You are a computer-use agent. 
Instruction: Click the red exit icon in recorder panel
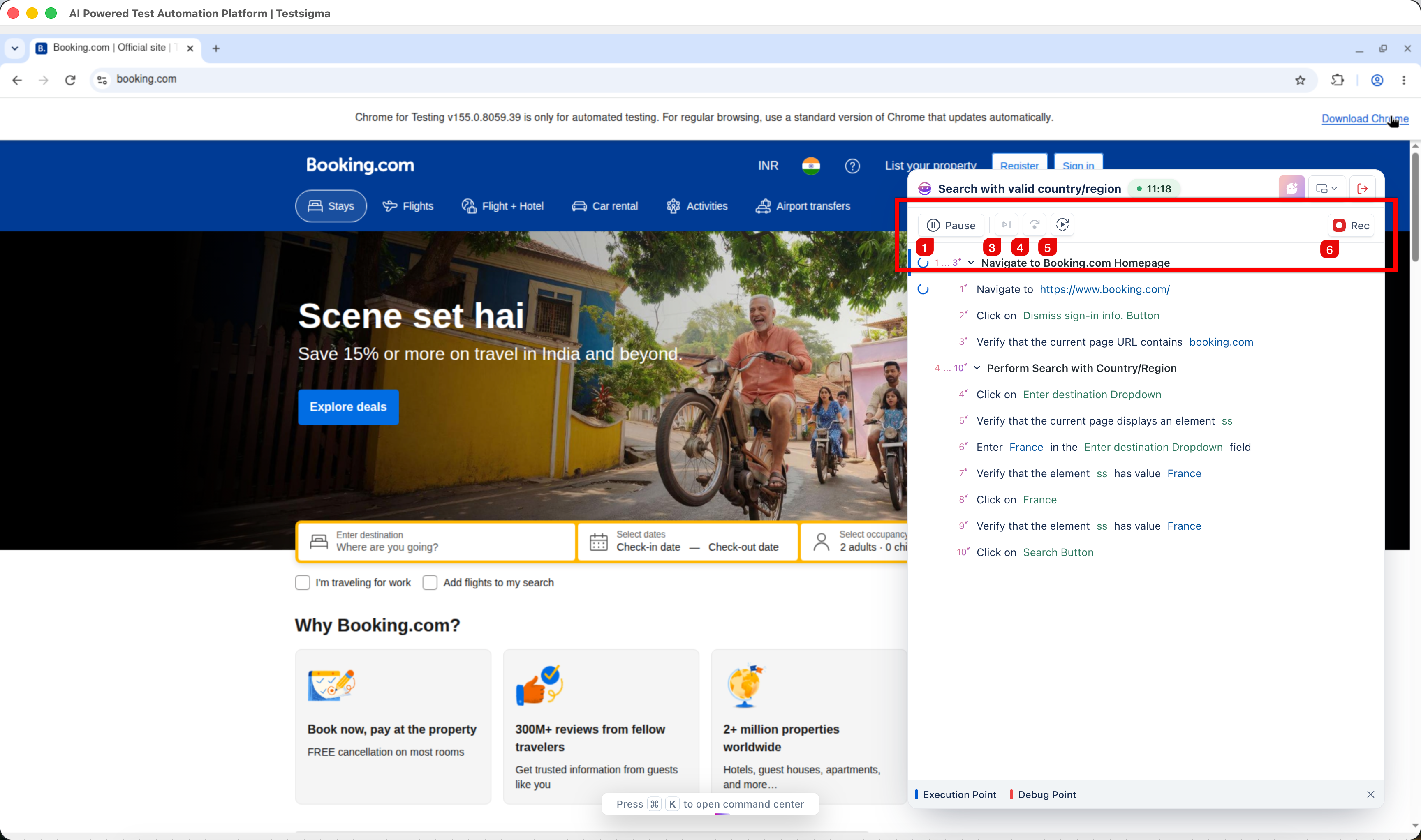coord(1363,189)
